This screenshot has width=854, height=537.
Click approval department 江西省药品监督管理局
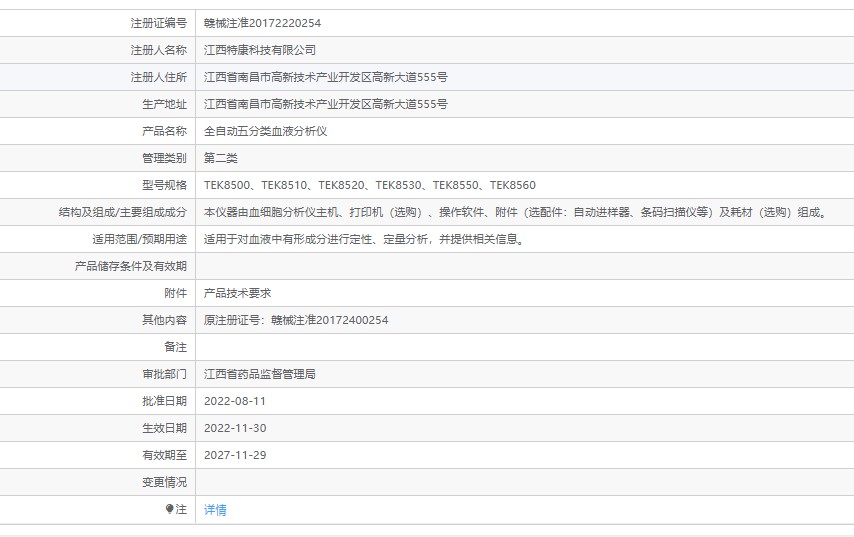(x=260, y=374)
